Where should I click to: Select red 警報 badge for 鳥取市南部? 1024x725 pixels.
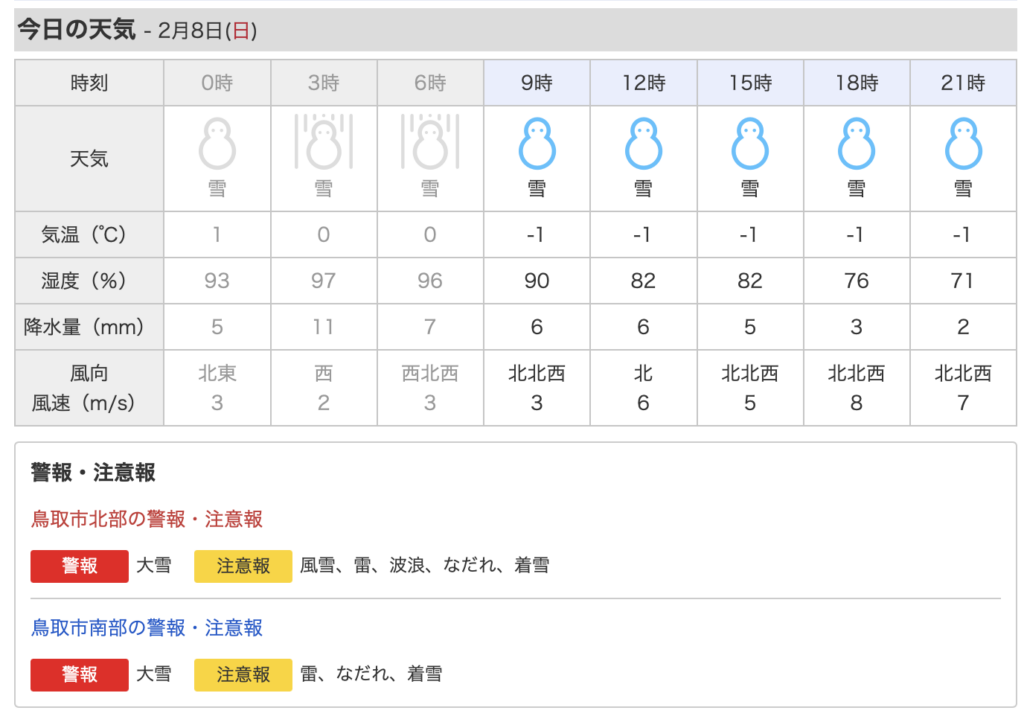pyautogui.click(x=80, y=675)
